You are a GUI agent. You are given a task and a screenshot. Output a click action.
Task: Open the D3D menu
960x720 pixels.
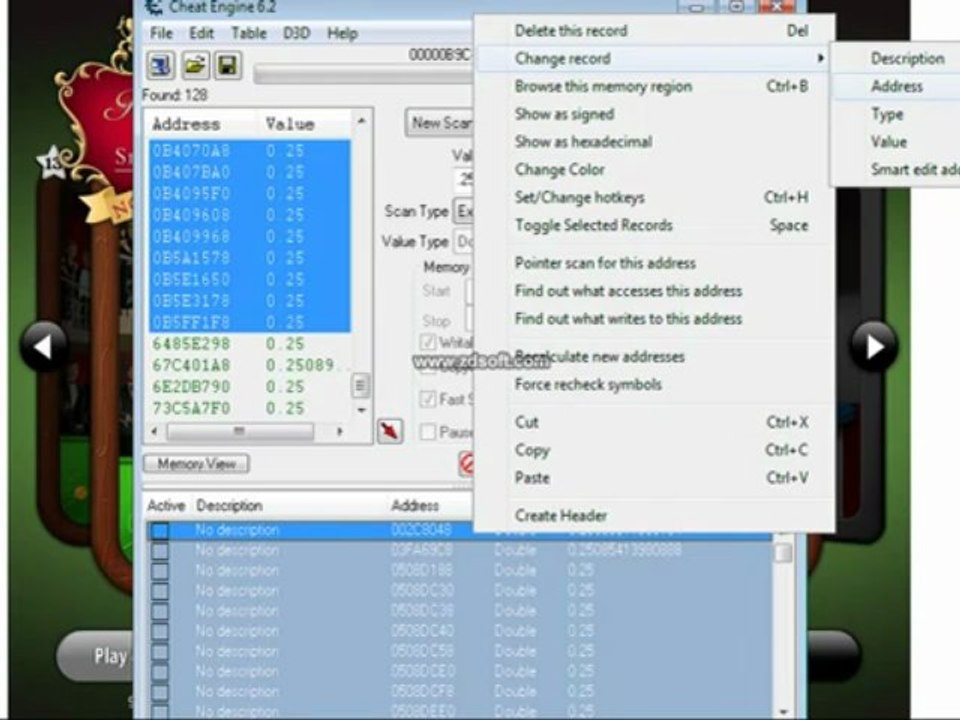[296, 33]
